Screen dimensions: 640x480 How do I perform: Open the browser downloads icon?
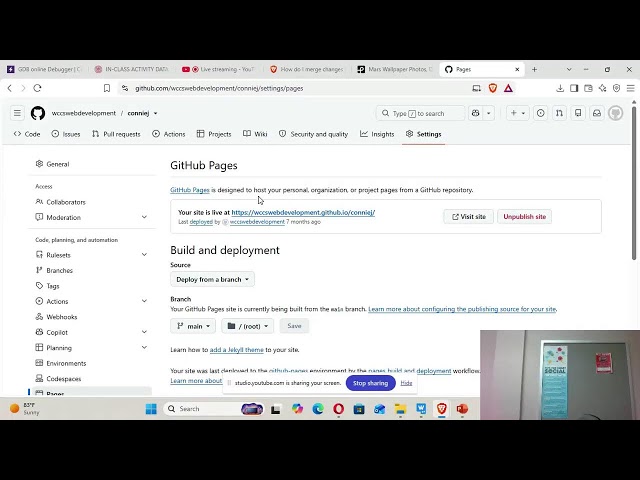coord(560,88)
